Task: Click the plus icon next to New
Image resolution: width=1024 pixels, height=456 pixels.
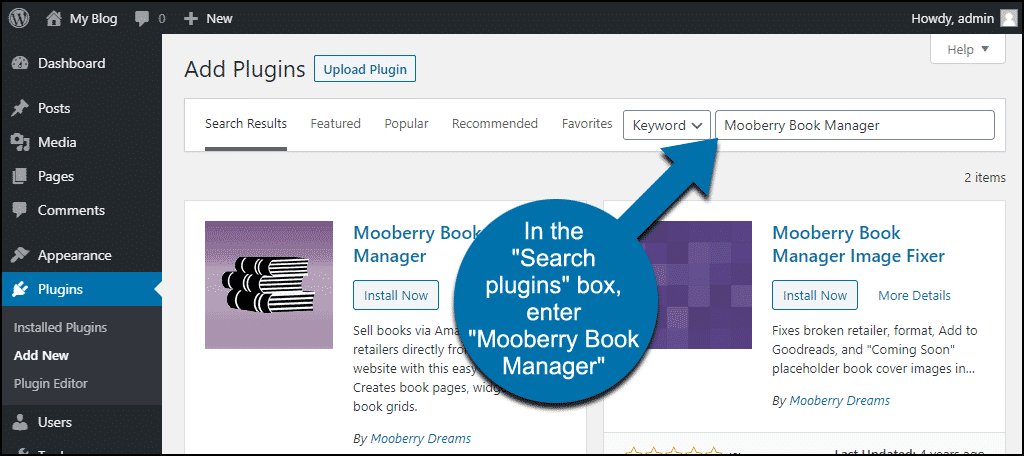Action: (x=191, y=19)
